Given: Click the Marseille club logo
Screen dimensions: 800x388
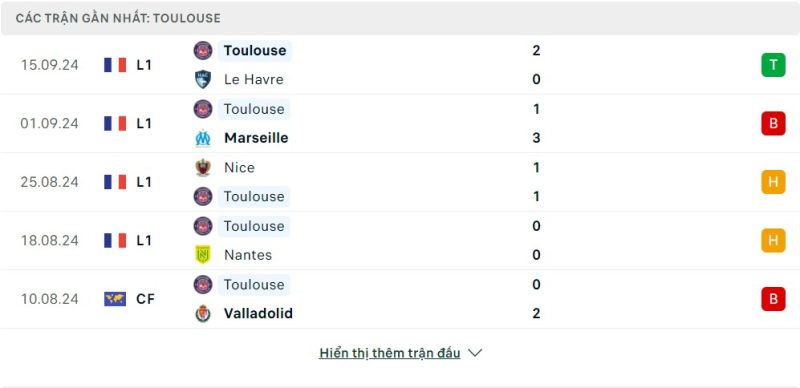Looking at the screenshot, I should pos(203,138).
